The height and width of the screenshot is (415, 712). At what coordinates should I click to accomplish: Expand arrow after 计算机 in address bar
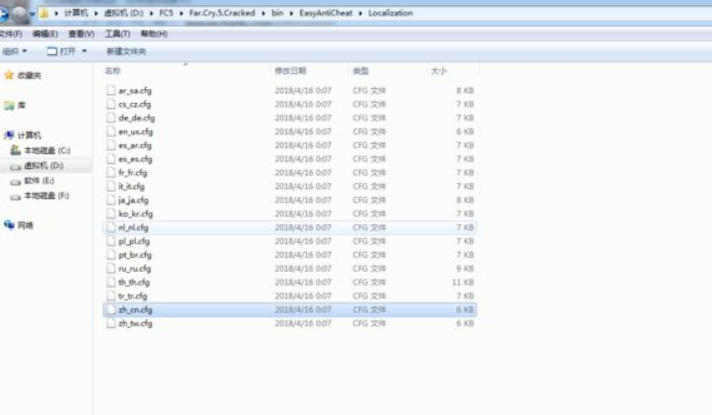(x=96, y=13)
